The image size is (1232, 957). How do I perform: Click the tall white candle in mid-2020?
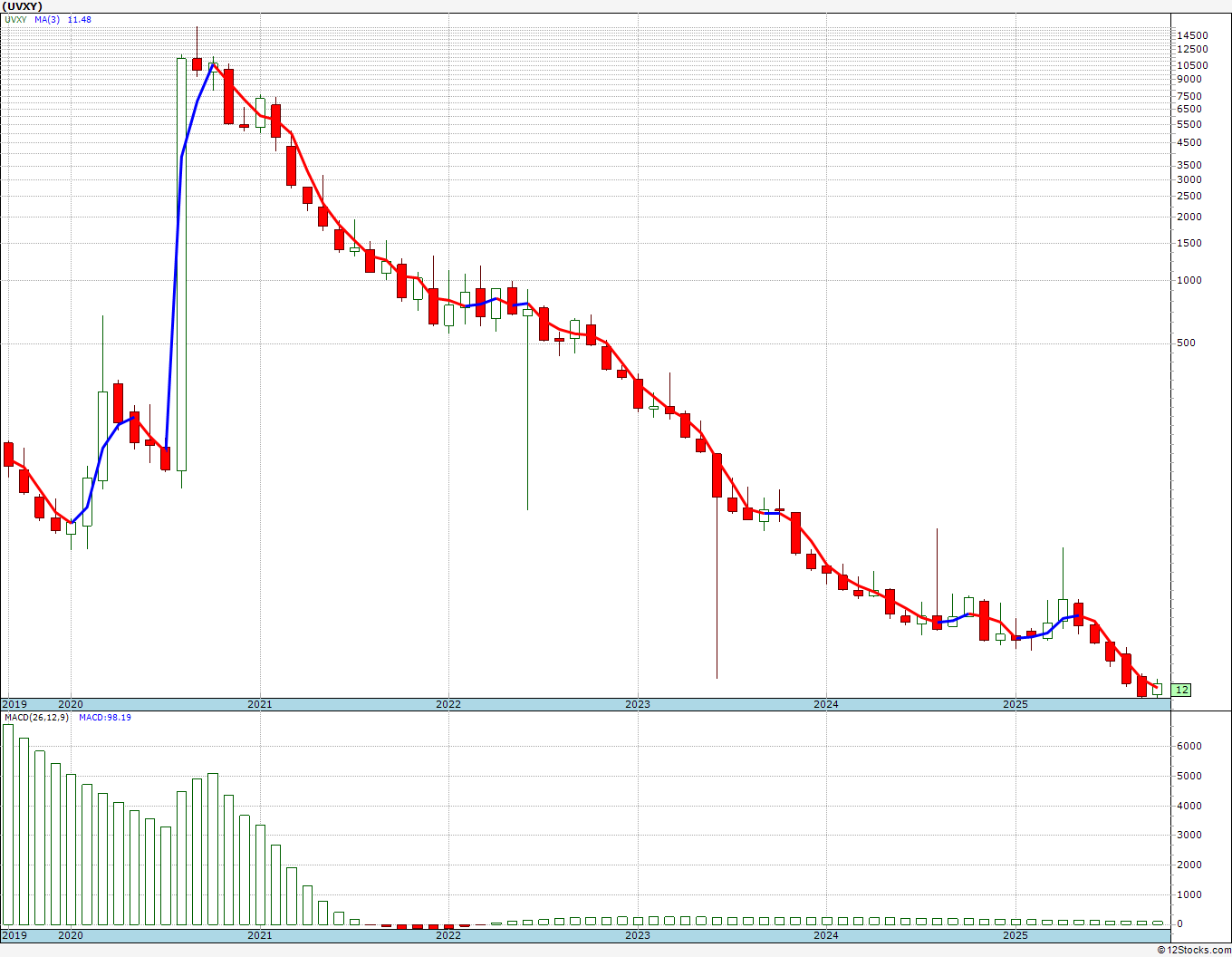point(181,263)
